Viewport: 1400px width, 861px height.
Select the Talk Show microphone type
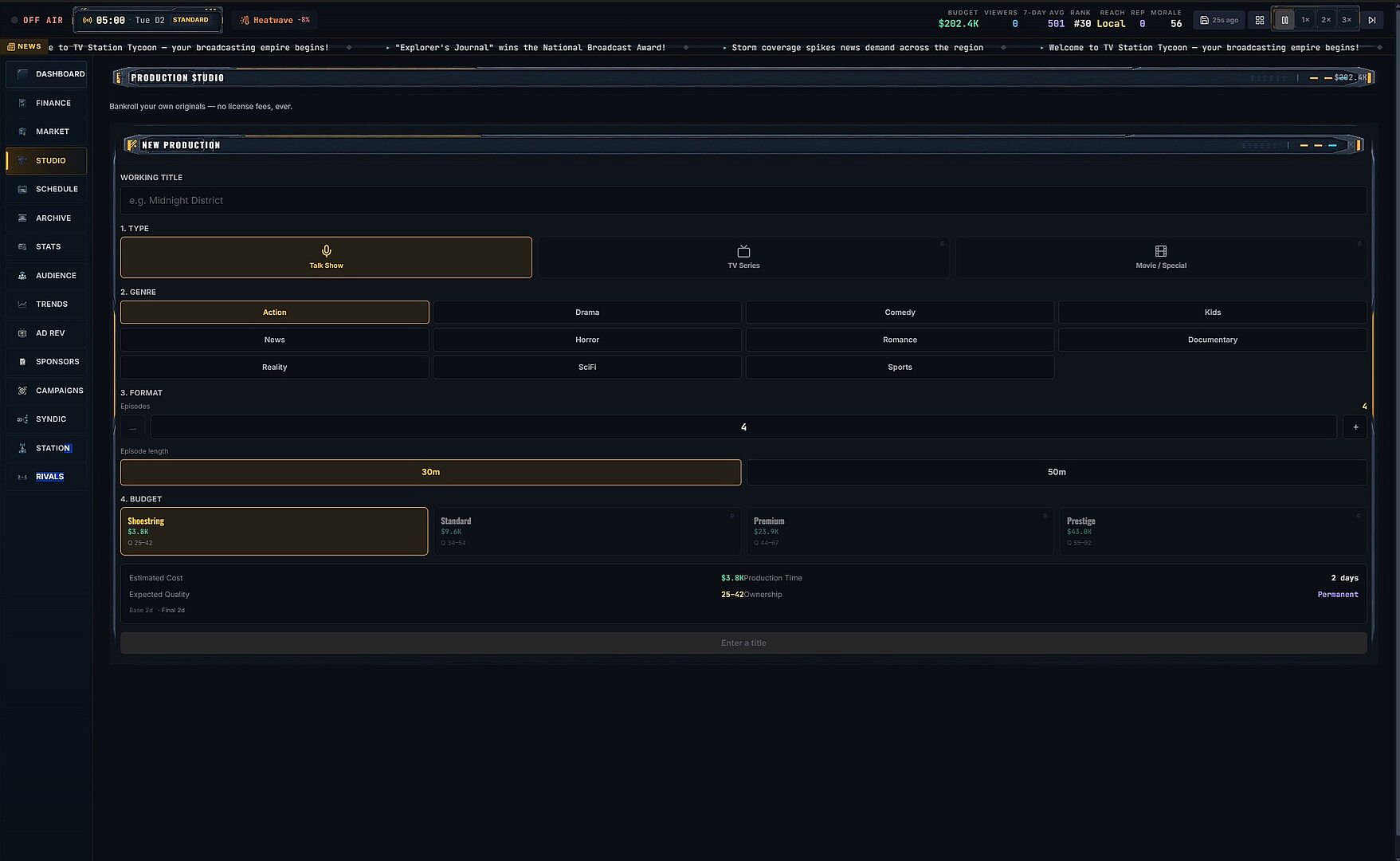pos(326,258)
